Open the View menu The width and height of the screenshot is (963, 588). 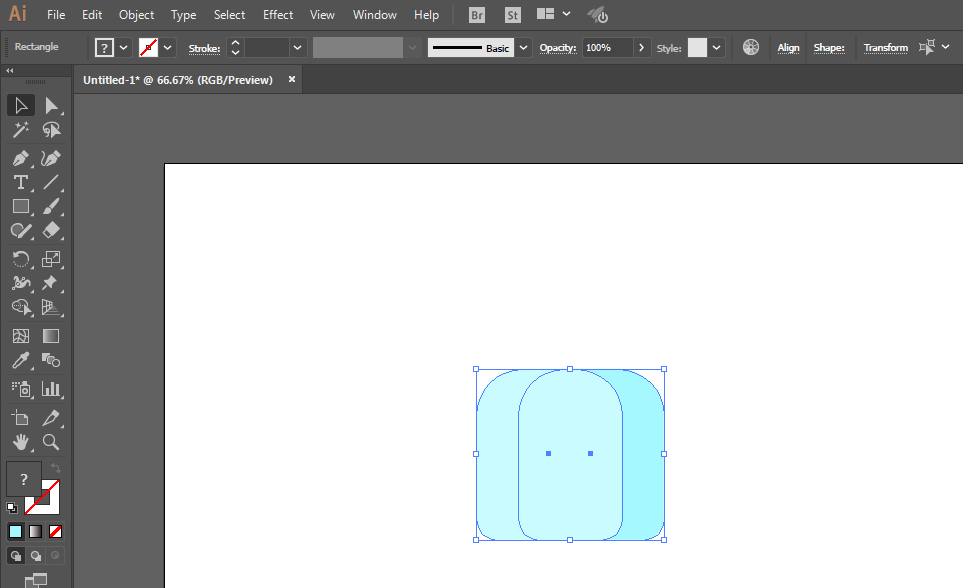coord(322,15)
